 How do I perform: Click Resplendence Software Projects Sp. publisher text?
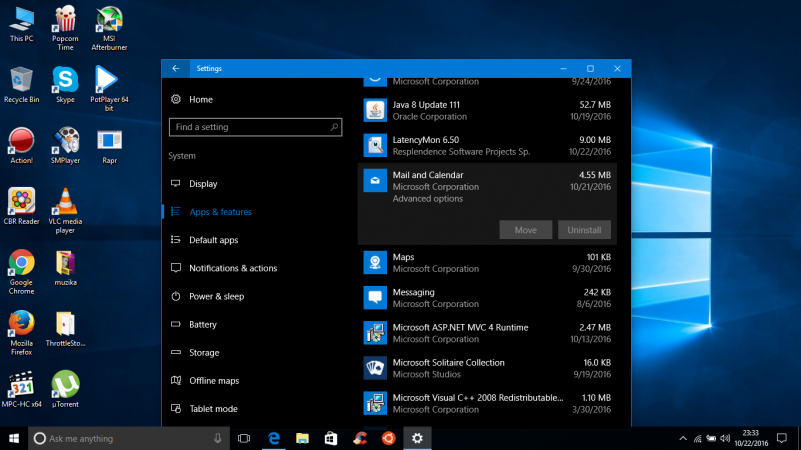click(461, 152)
